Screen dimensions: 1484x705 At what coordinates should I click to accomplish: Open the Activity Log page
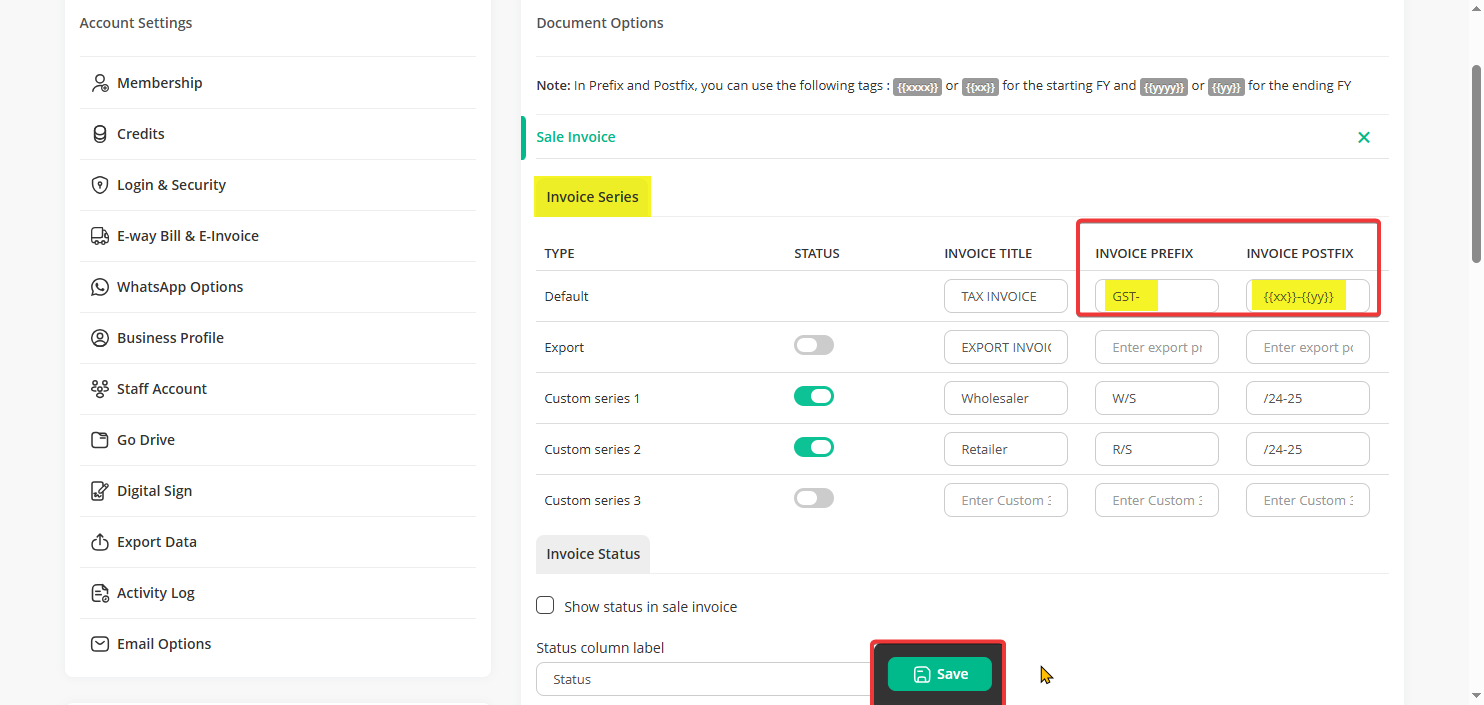[x=278, y=593]
